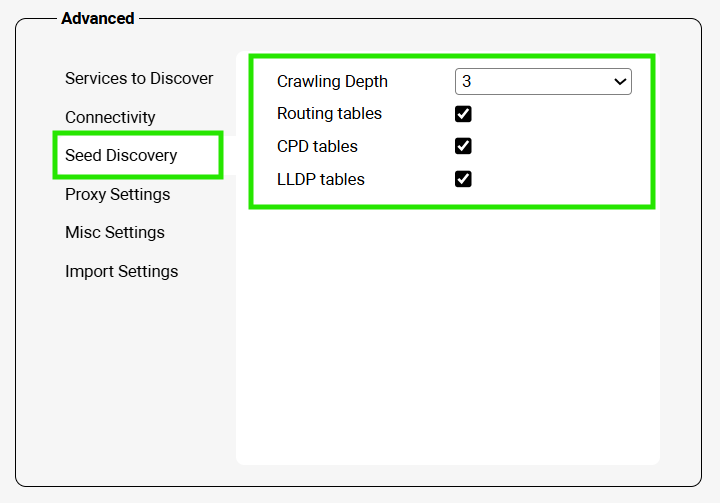Open the Import Settings section
This screenshot has height=503, width=720.
tap(121, 271)
